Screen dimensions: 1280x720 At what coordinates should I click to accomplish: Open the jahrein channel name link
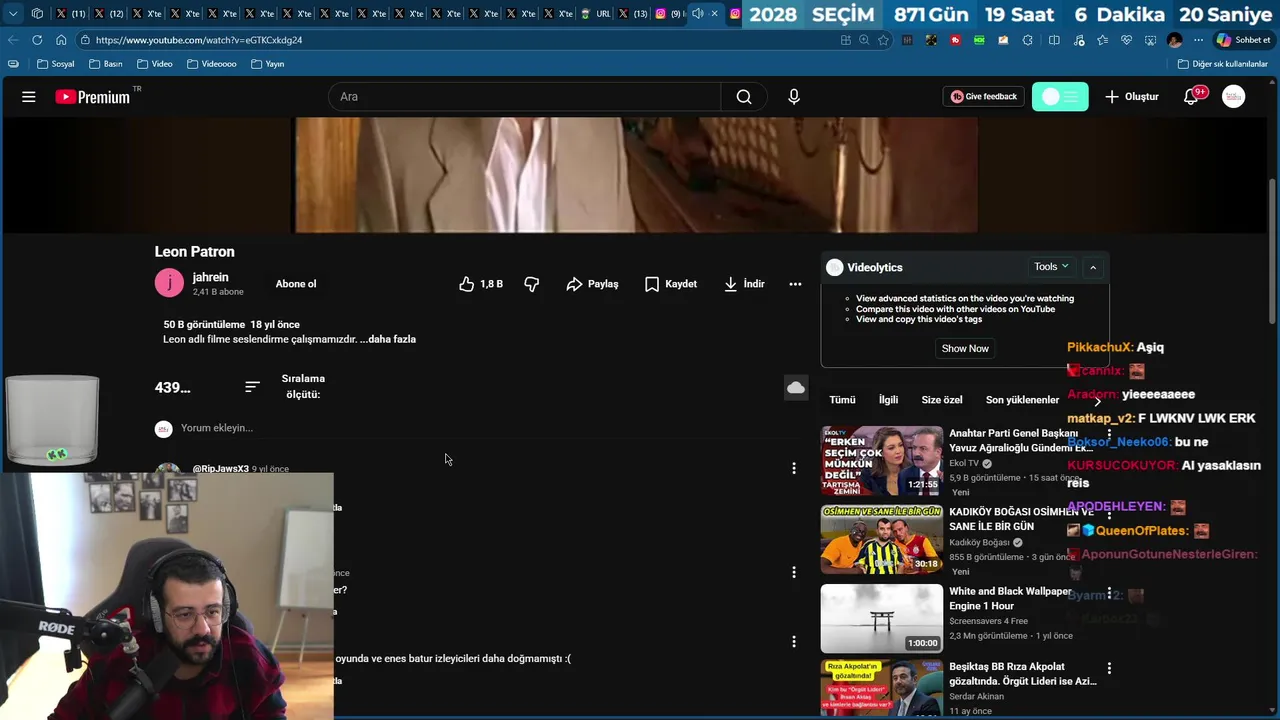pyautogui.click(x=211, y=277)
